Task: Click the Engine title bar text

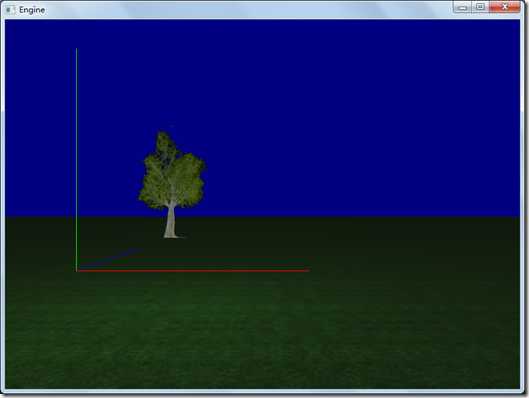Action: pos(32,10)
